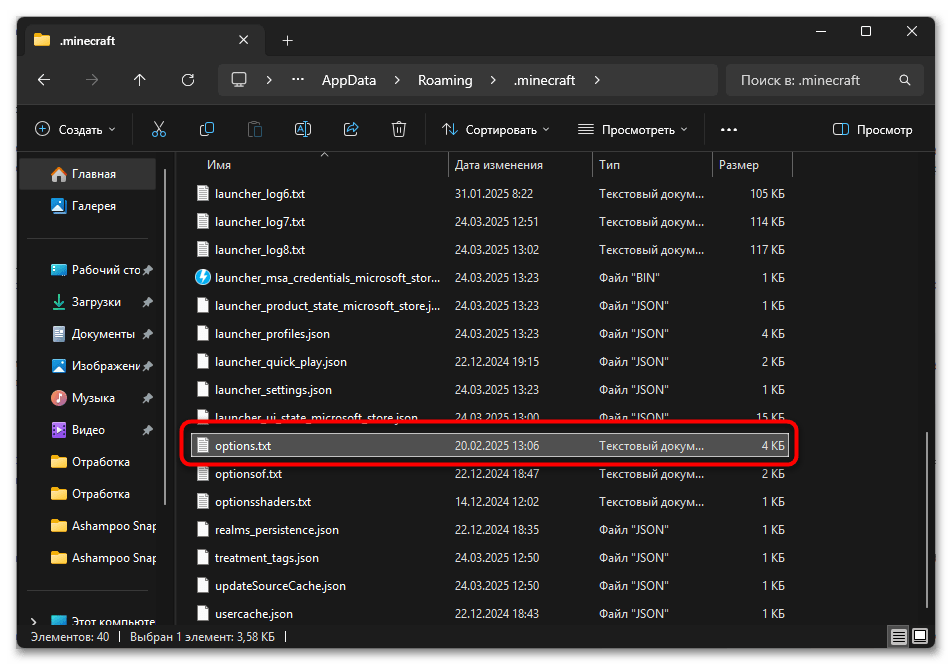952x665 pixels.
Task: Select the options.txt file
Action: 490,446
